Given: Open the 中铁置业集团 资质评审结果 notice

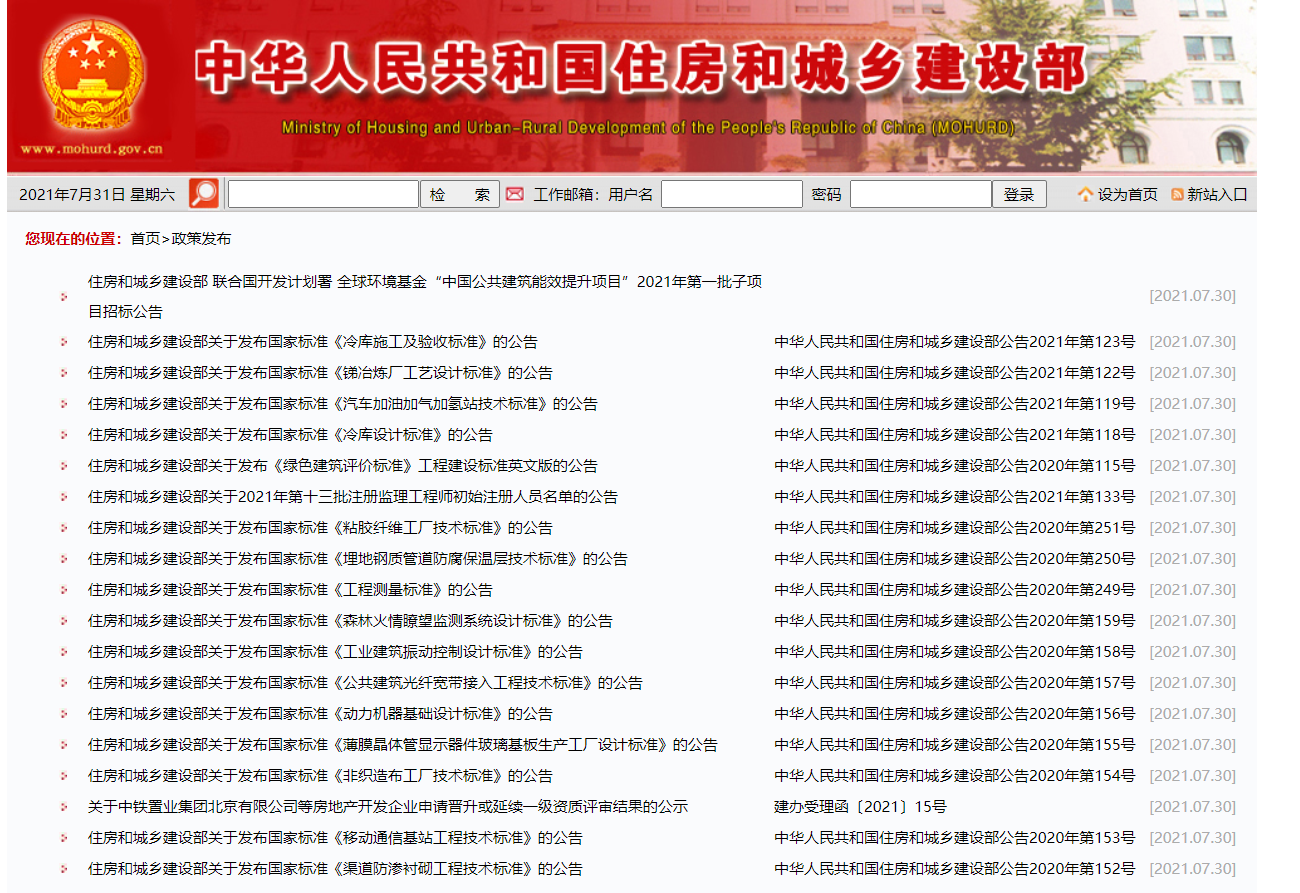Looking at the screenshot, I should pos(388,807).
